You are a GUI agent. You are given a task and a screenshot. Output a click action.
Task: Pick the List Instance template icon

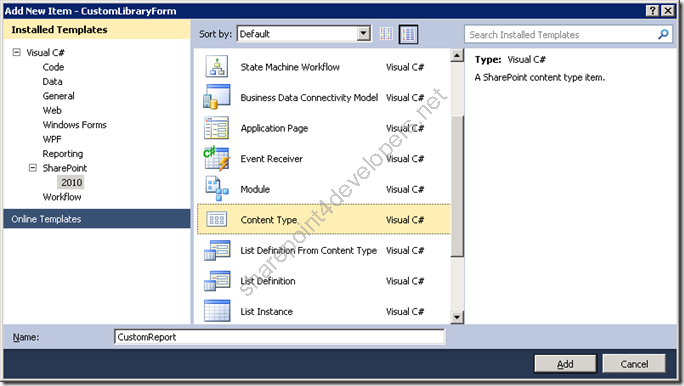point(217,311)
